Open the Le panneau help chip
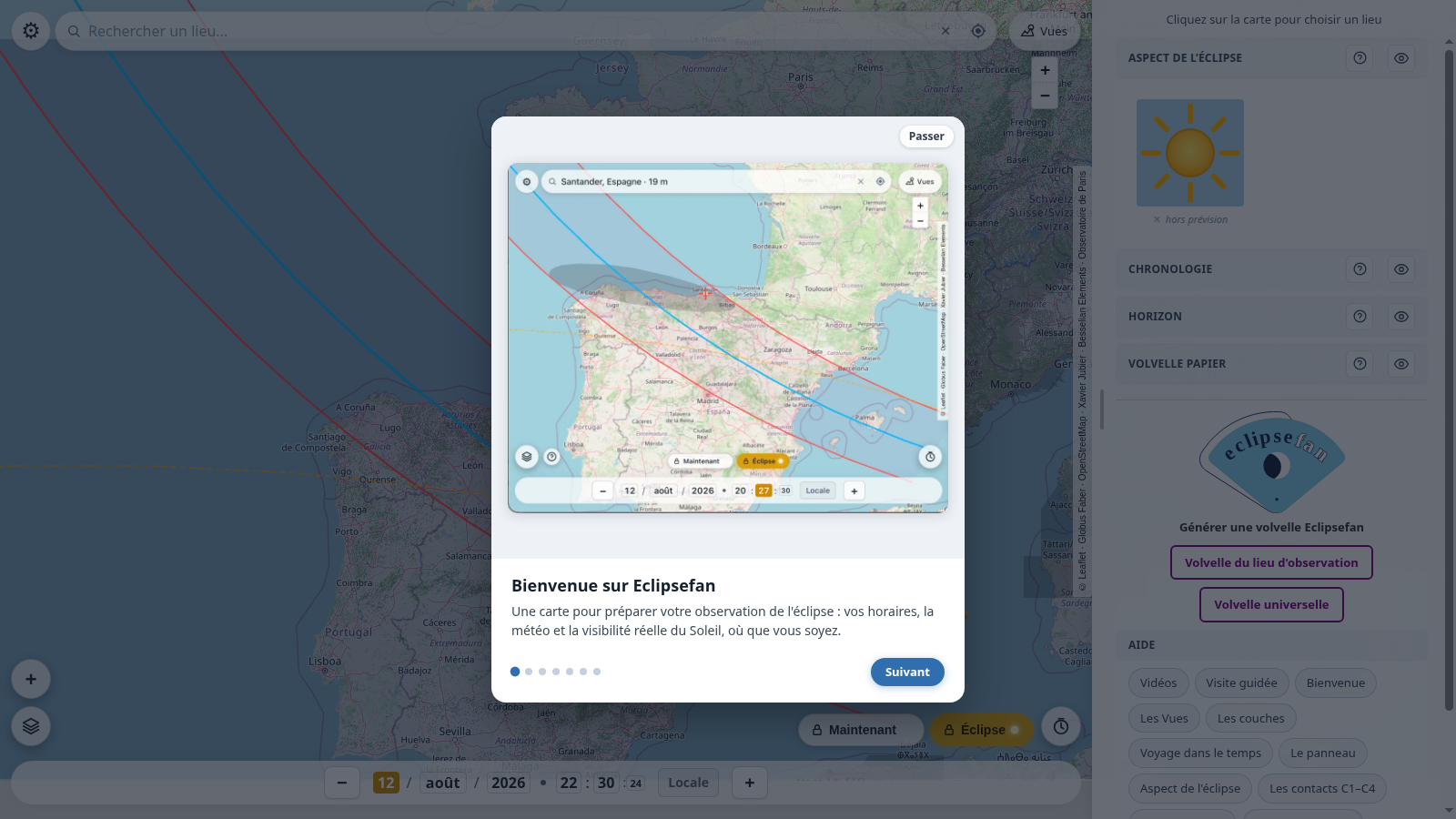 [x=1323, y=753]
